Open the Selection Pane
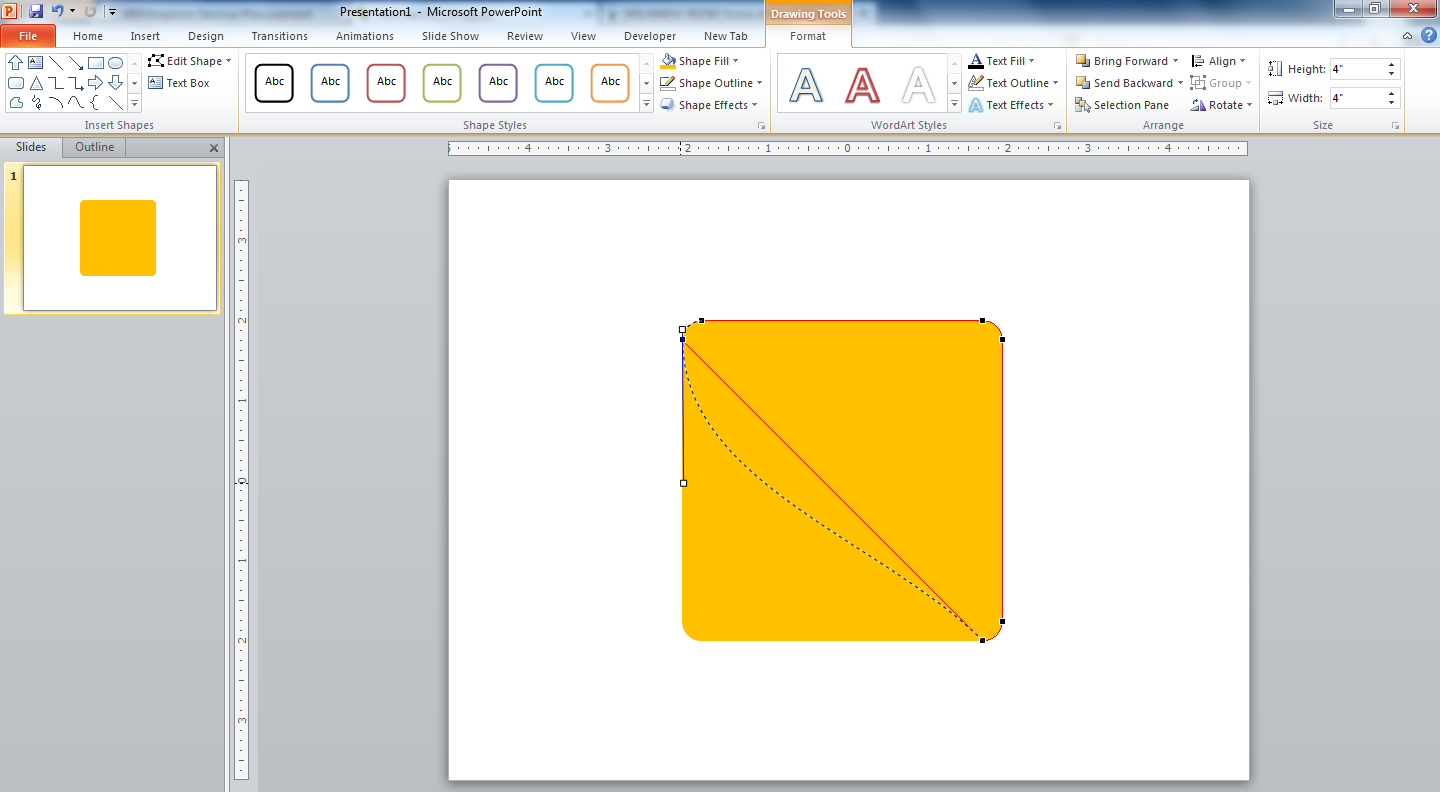This screenshot has width=1440, height=792. coord(1122,105)
